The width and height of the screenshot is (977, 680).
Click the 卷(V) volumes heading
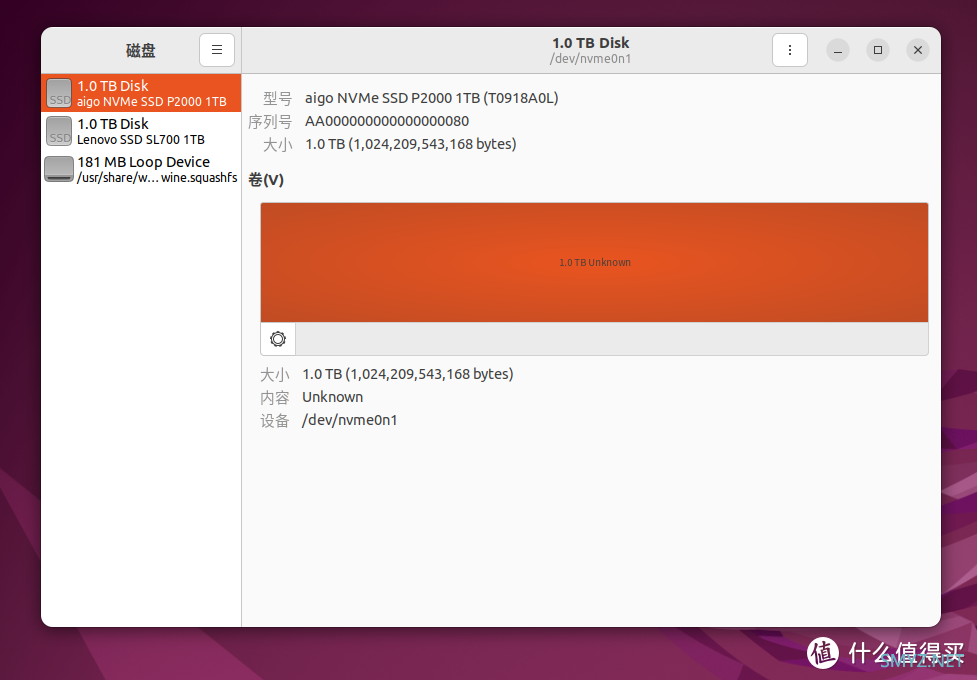tap(266, 180)
